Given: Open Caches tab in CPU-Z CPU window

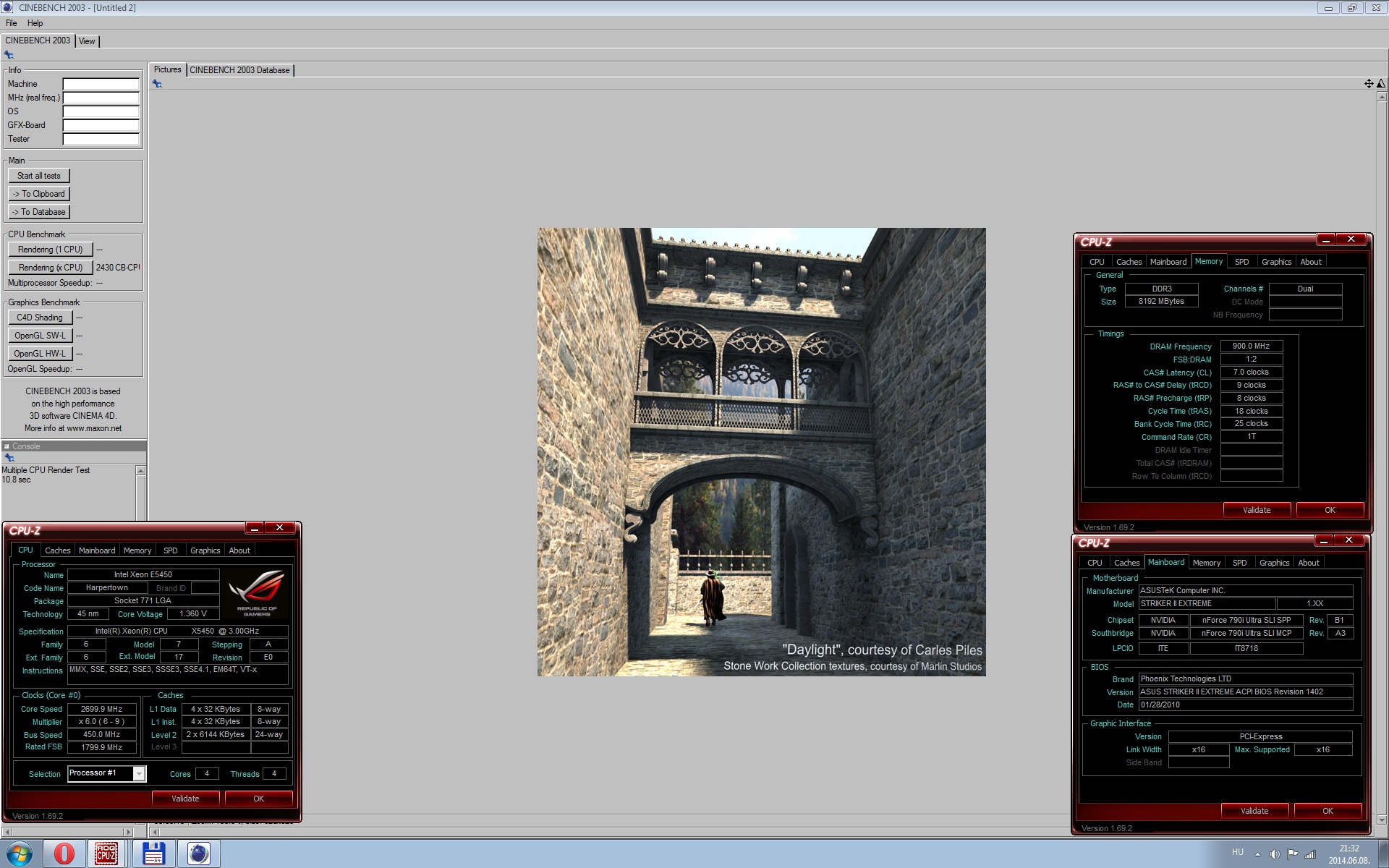Looking at the screenshot, I should click(58, 550).
